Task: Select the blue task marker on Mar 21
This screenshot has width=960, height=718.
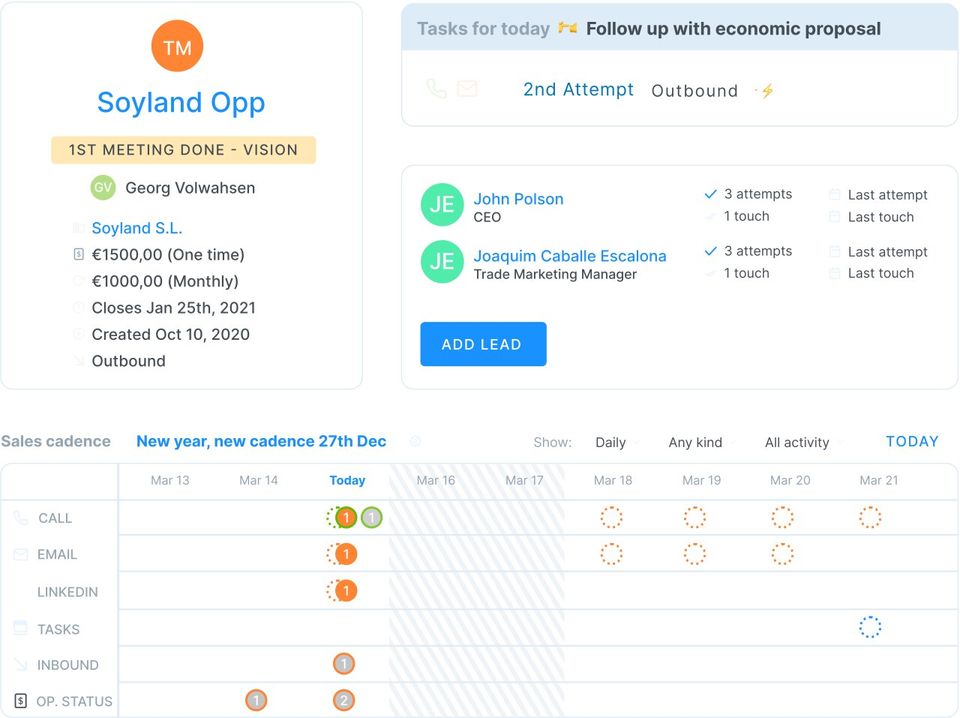Action: coord(870,627)
